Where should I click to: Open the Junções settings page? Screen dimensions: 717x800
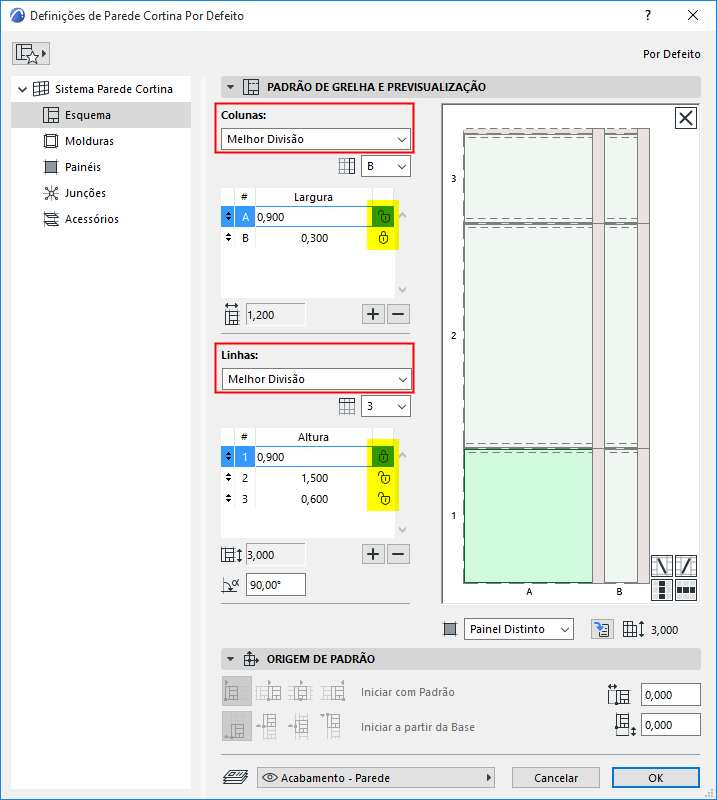click(x=101, y=193)
